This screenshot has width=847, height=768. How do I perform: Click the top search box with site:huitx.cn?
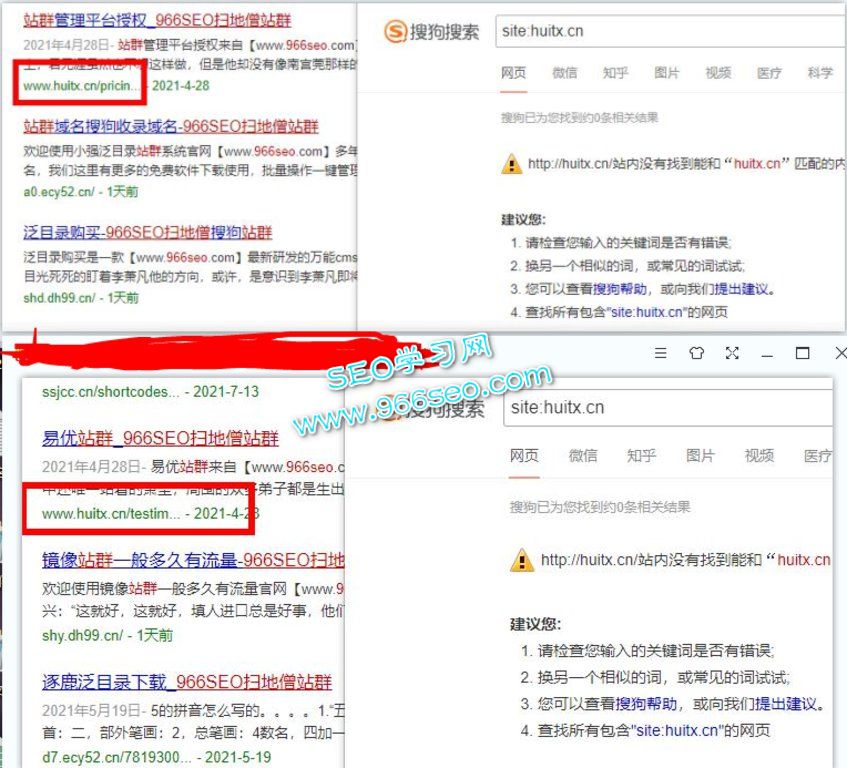point(671,31)
